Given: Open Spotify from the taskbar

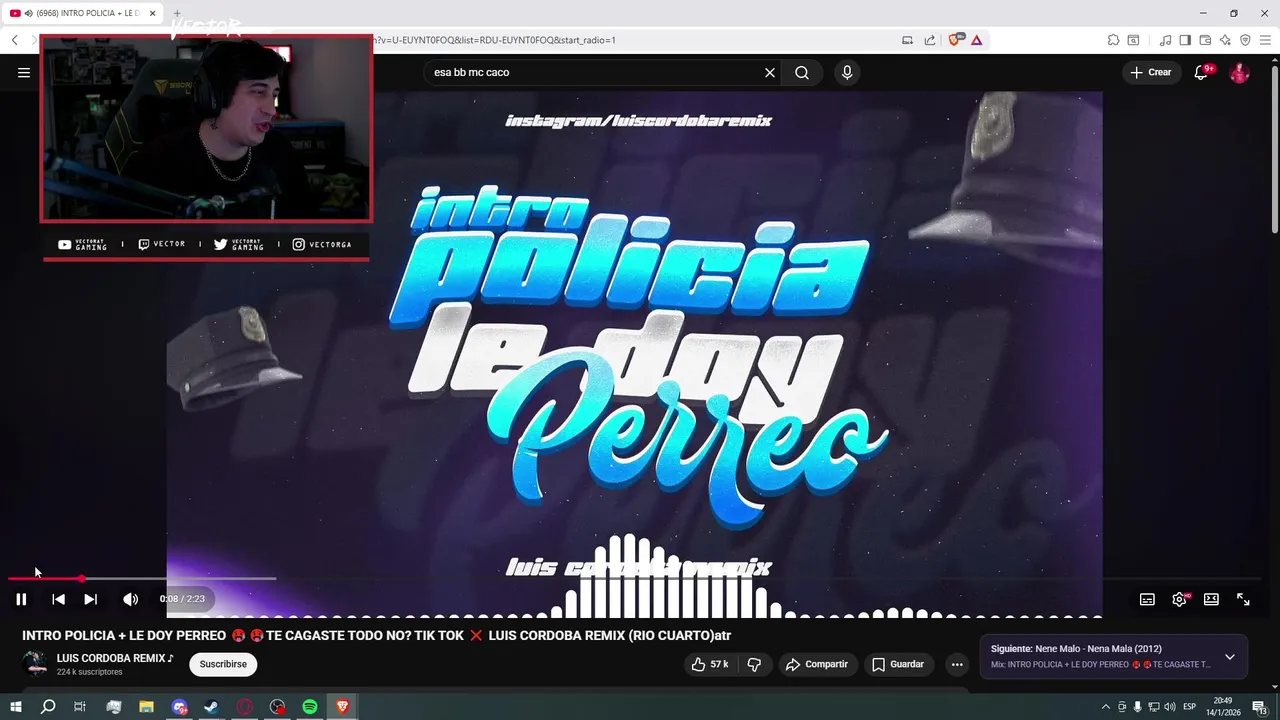Looking at the screenshot, I should pos(310,707).
